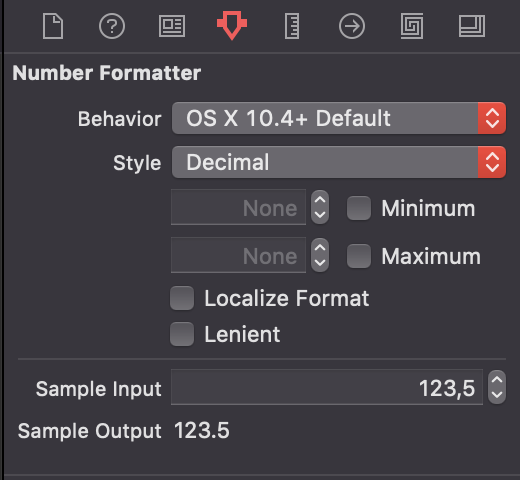Toggle the Lenient checkbox
520x480 pixels.
coord(182,334)
